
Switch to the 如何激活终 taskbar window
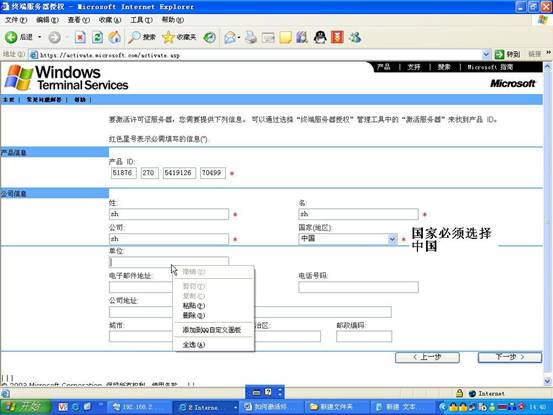(x=271, y=407)
